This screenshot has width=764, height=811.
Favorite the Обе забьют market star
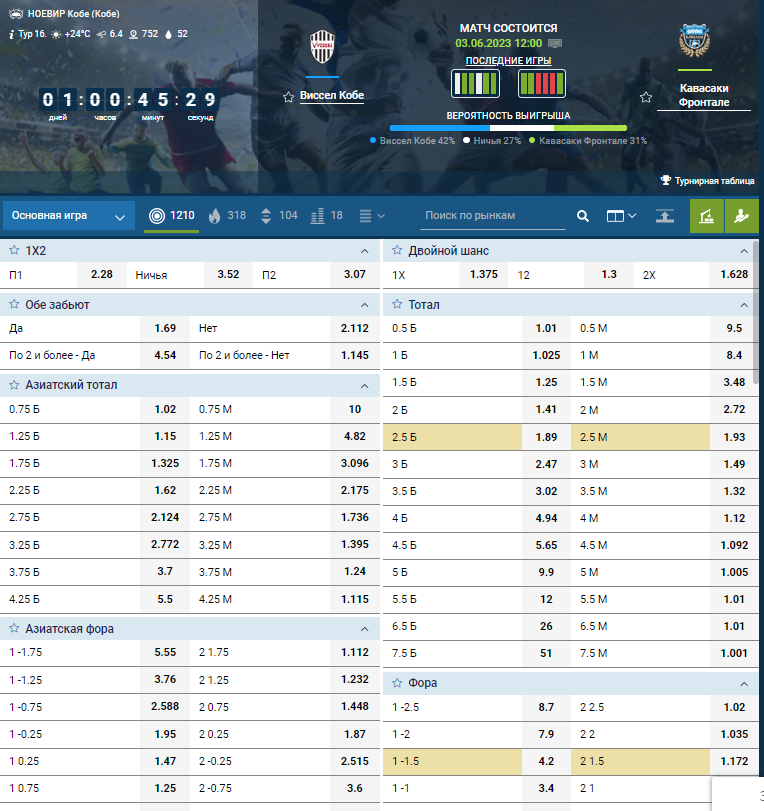pos(14,304)
